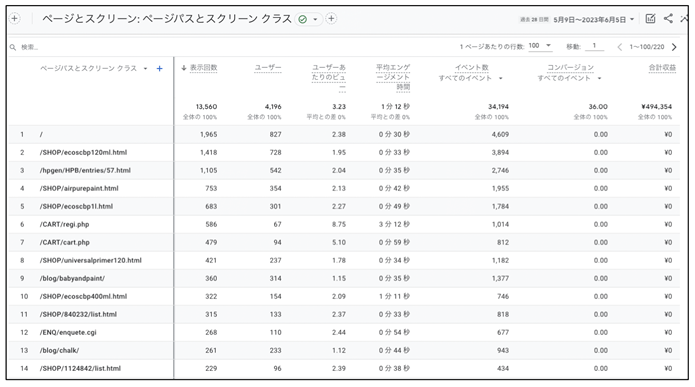Click the customize report edit icon
The image size is (695, 387).
click(x=650, y=19)
